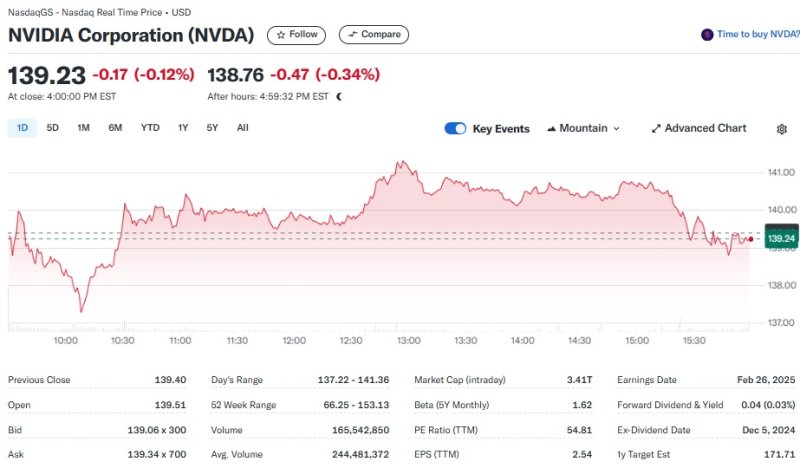The width and height of the screenshot is (800, 468).
Task: Open chart settings gear icon
Action: tap(781, 129)
